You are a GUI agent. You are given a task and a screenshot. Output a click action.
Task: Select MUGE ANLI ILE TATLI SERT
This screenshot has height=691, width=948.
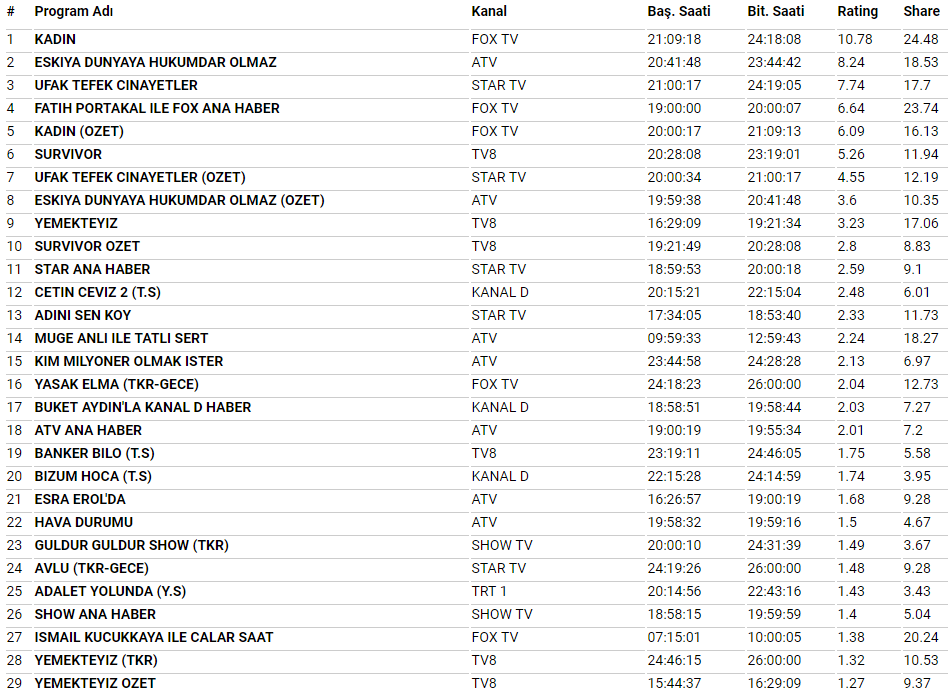[121, 338]
